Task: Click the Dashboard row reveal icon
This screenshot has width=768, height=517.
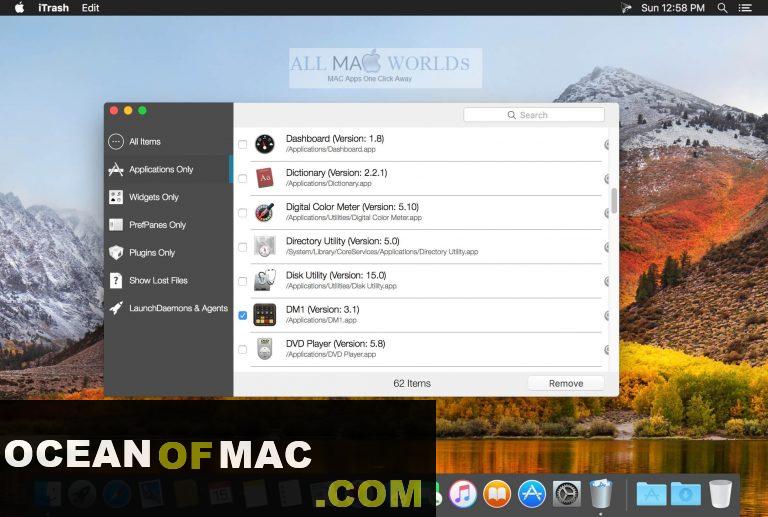Action: (x=607, y=144)
